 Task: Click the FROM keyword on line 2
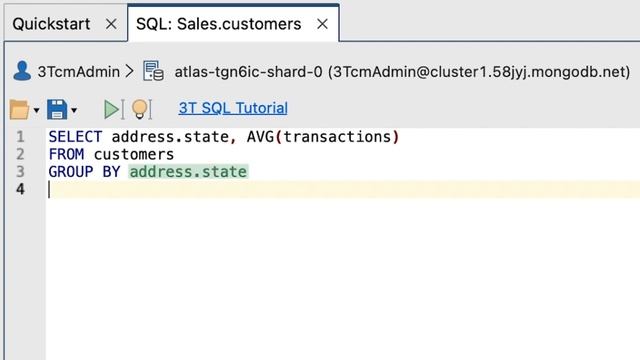(x=66, y=154)
